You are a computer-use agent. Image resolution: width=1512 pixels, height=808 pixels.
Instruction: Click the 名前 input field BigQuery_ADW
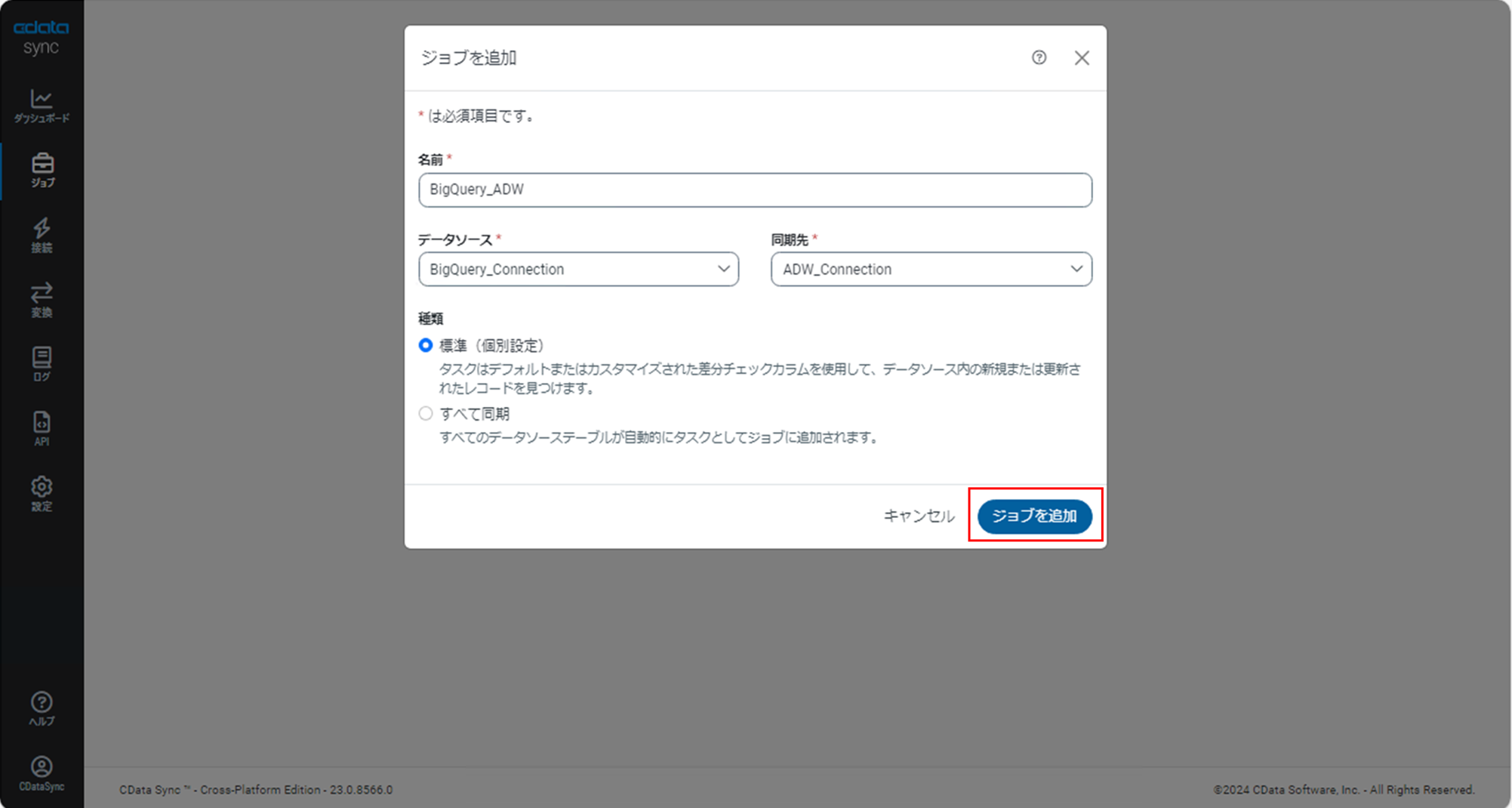coord(755,190)
